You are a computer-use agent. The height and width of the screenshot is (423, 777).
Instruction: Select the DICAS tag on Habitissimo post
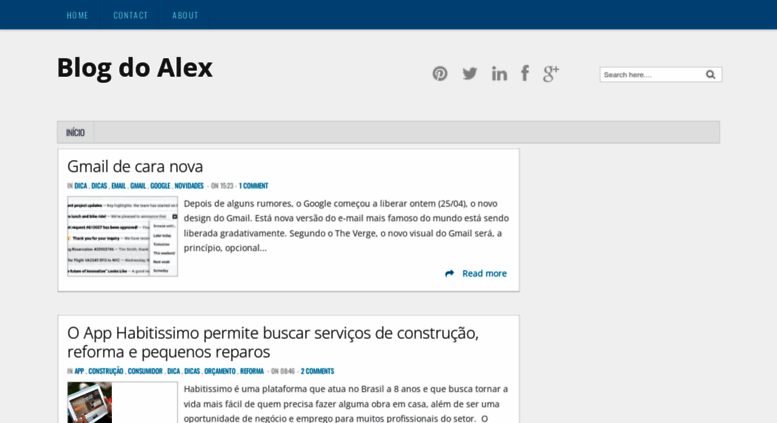[192, 371]
